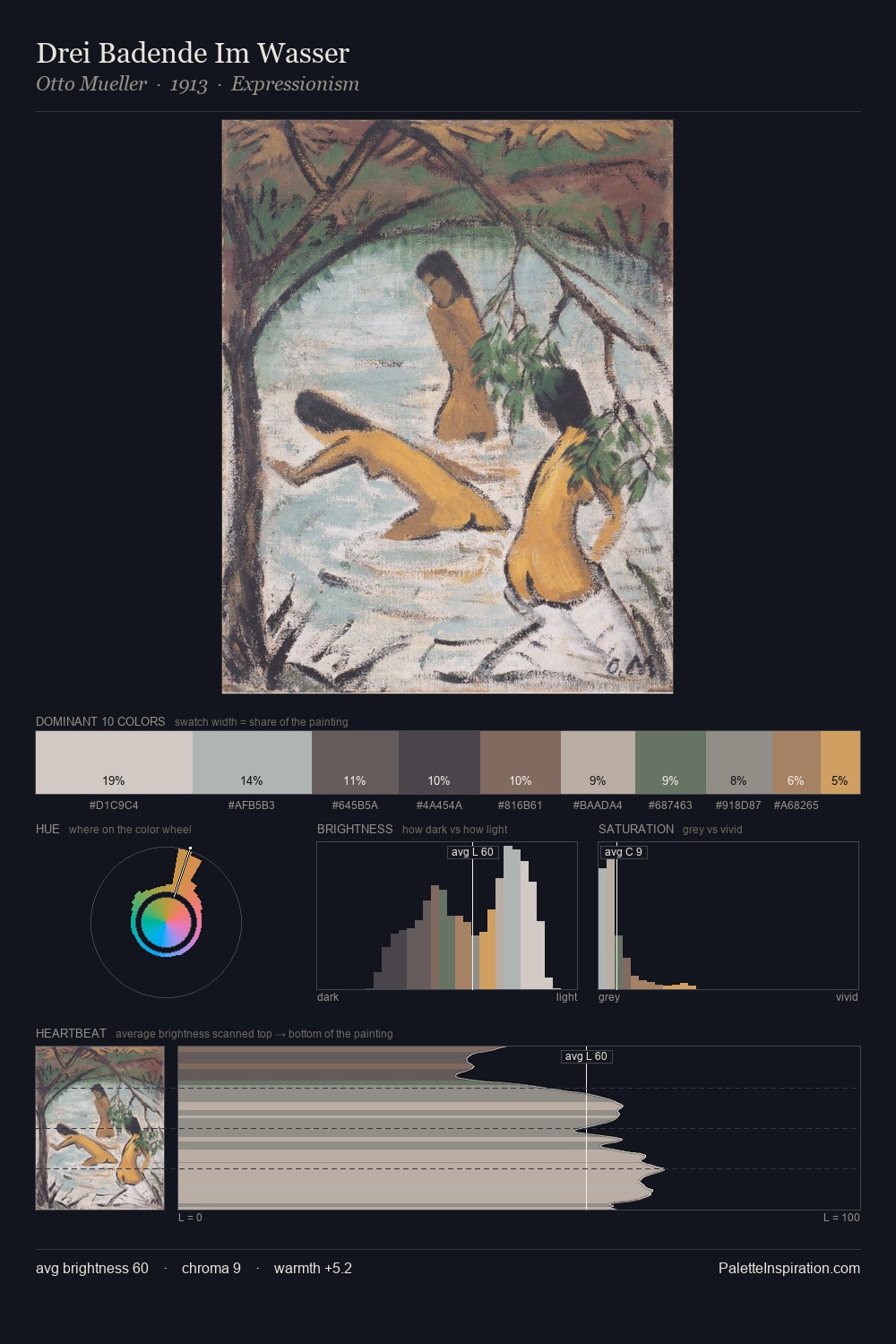The width and height of the screenshot is (896, 1344).
Task: Click the grey #918D87 swatch labeled 8%
Action: [x=738, y=762]
